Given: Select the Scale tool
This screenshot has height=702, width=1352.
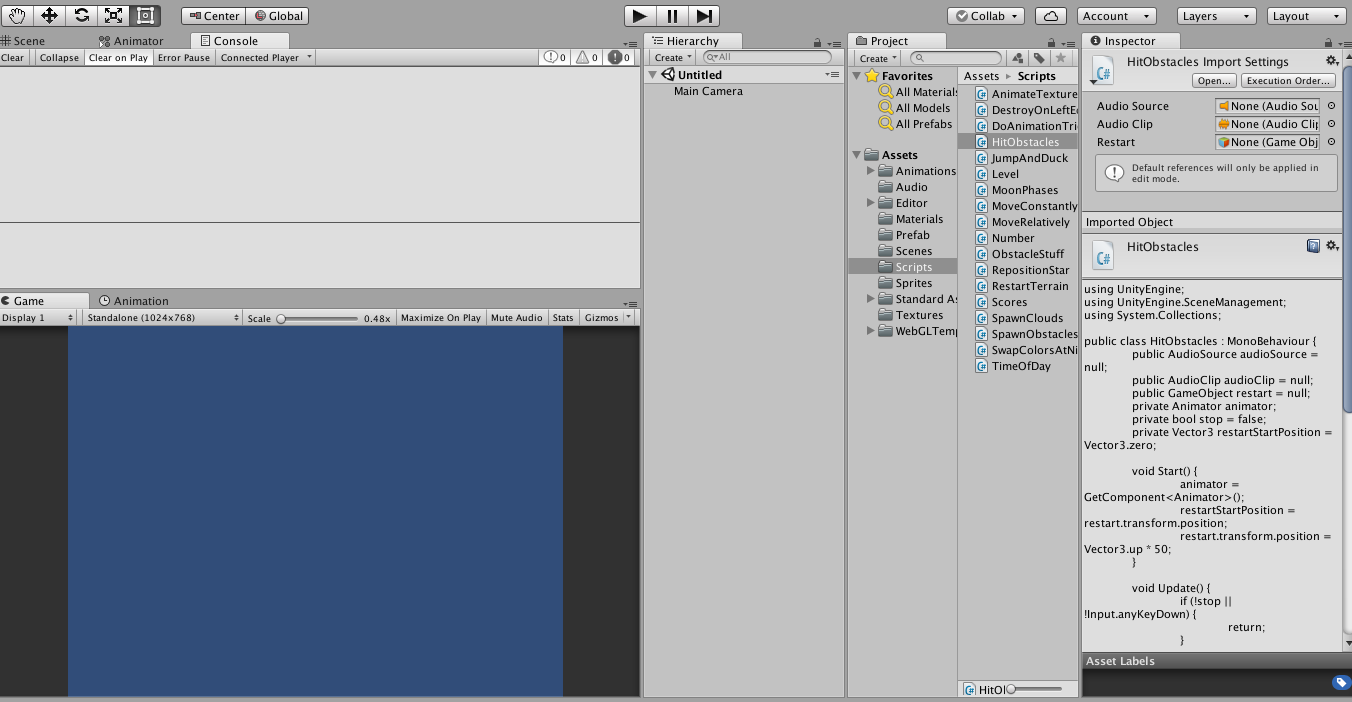Looking at the screenshot, I should click(113, 16).
